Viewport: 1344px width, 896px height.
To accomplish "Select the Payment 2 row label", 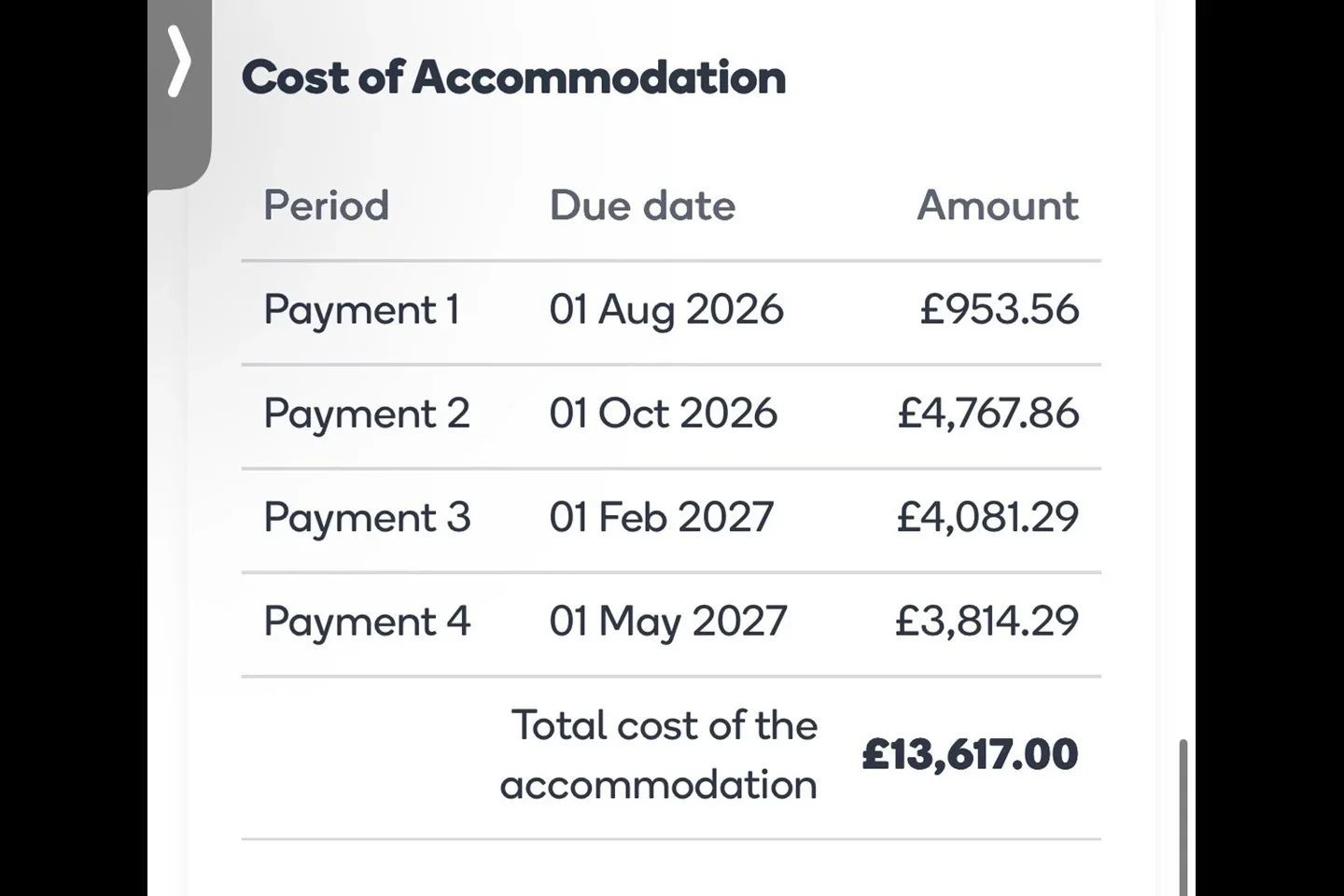I will point(367,414).
